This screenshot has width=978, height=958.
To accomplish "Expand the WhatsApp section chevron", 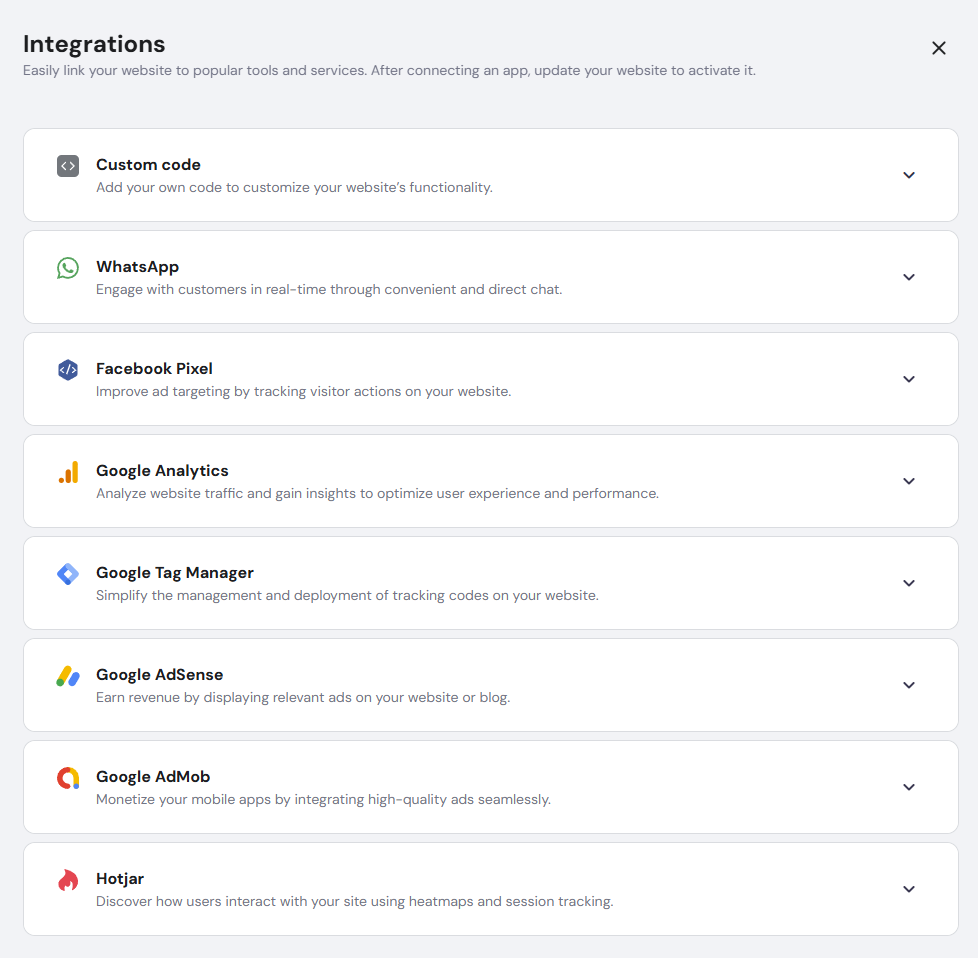I will click(909, 277).
